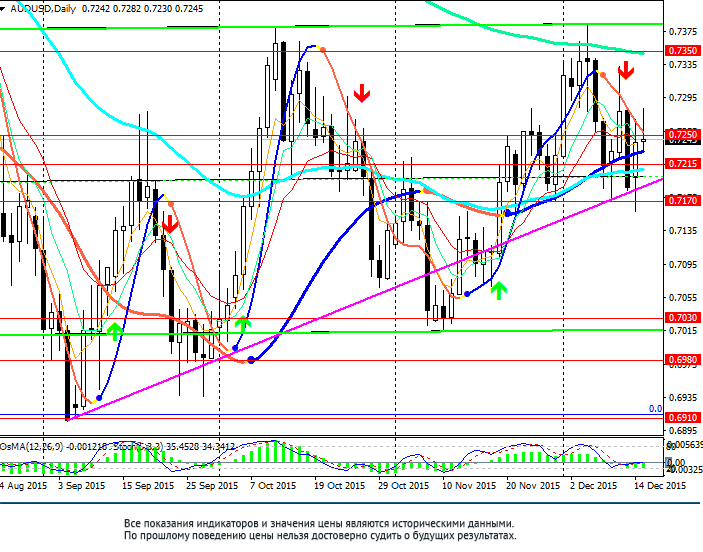The width and height of the screenshot is (703, 552).
Task: Click the red 0.6980 price level label
Action: [683, 360]
